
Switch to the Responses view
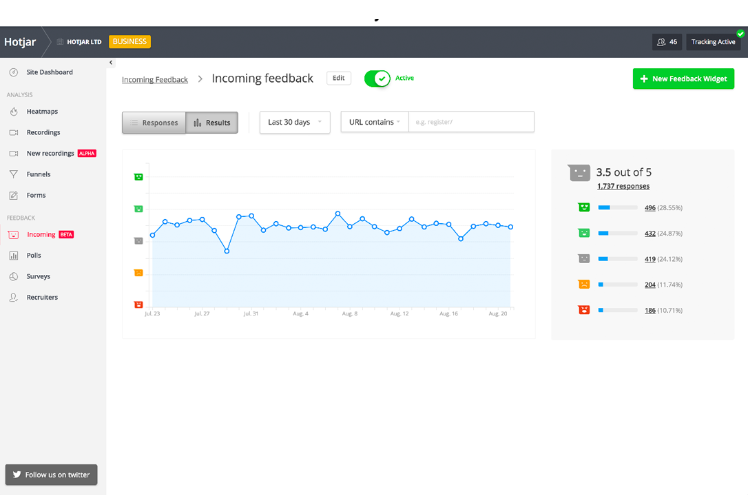[153, 123]
